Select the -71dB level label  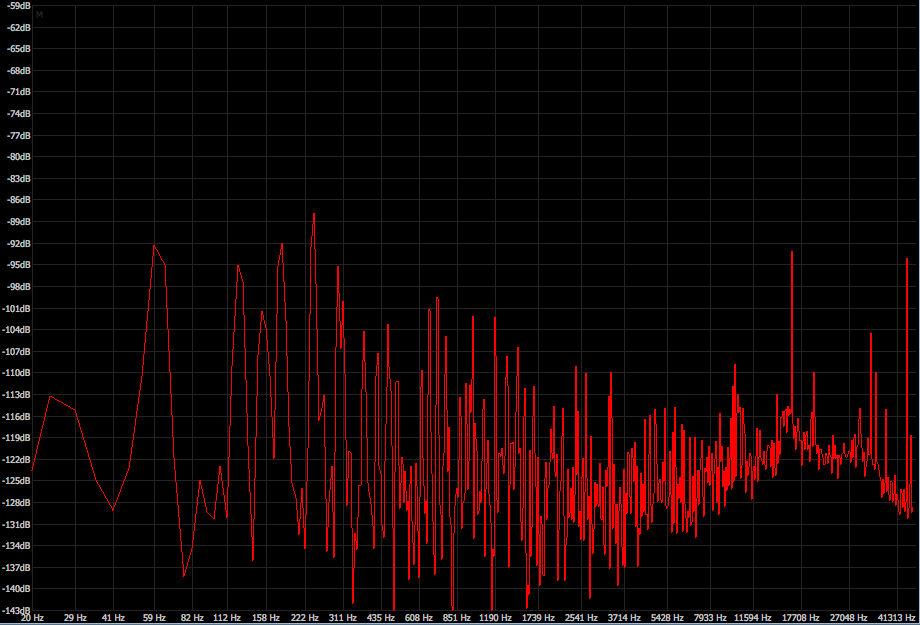point(18,92)
